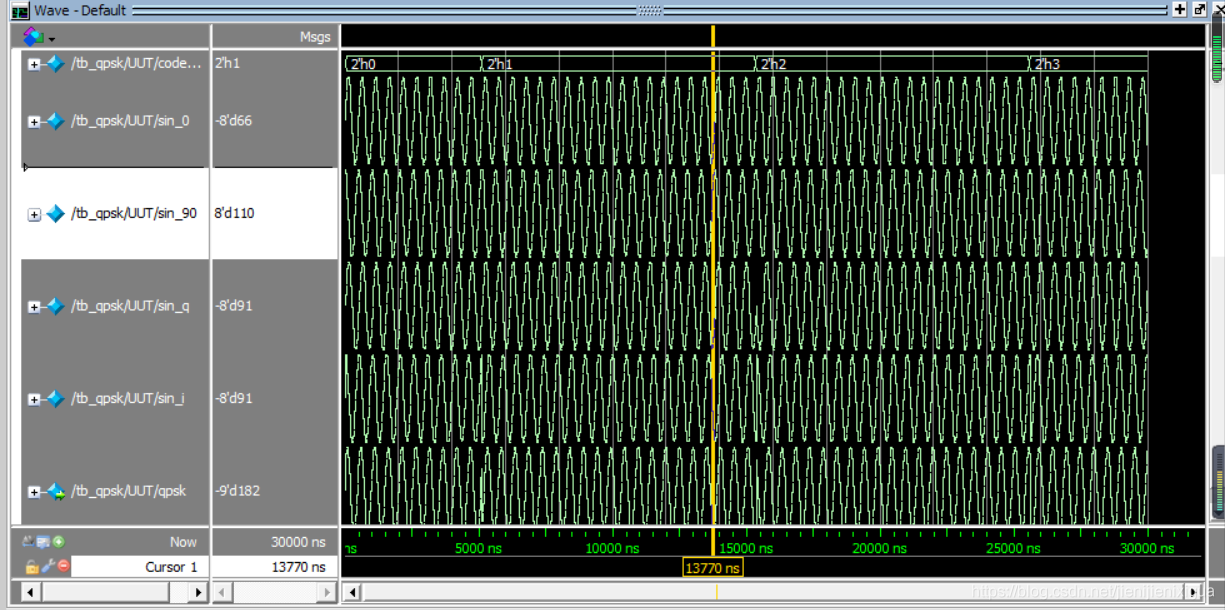1225x610 pixels.
Task: Click the 13770 ns cursor time label
Action: [713, 568]
